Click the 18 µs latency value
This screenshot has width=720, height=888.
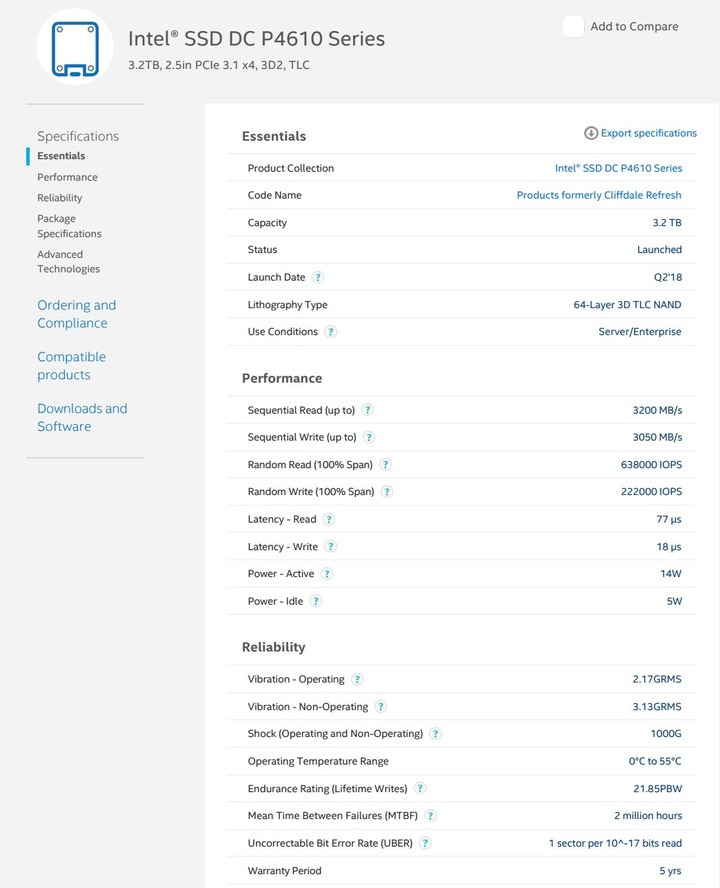(x=669, y=547)
